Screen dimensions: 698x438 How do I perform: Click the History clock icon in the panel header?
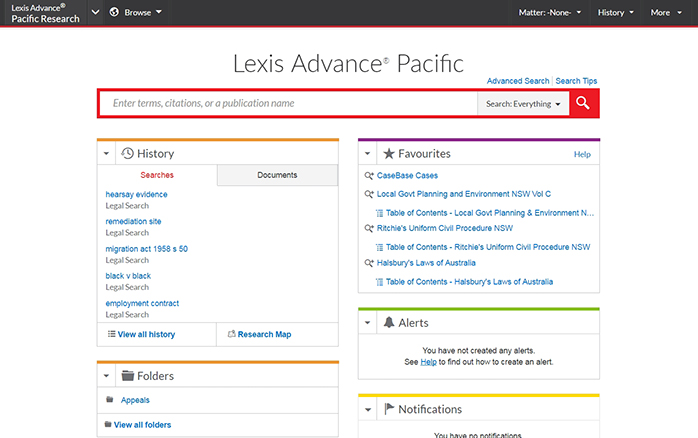tap(127, 153)
